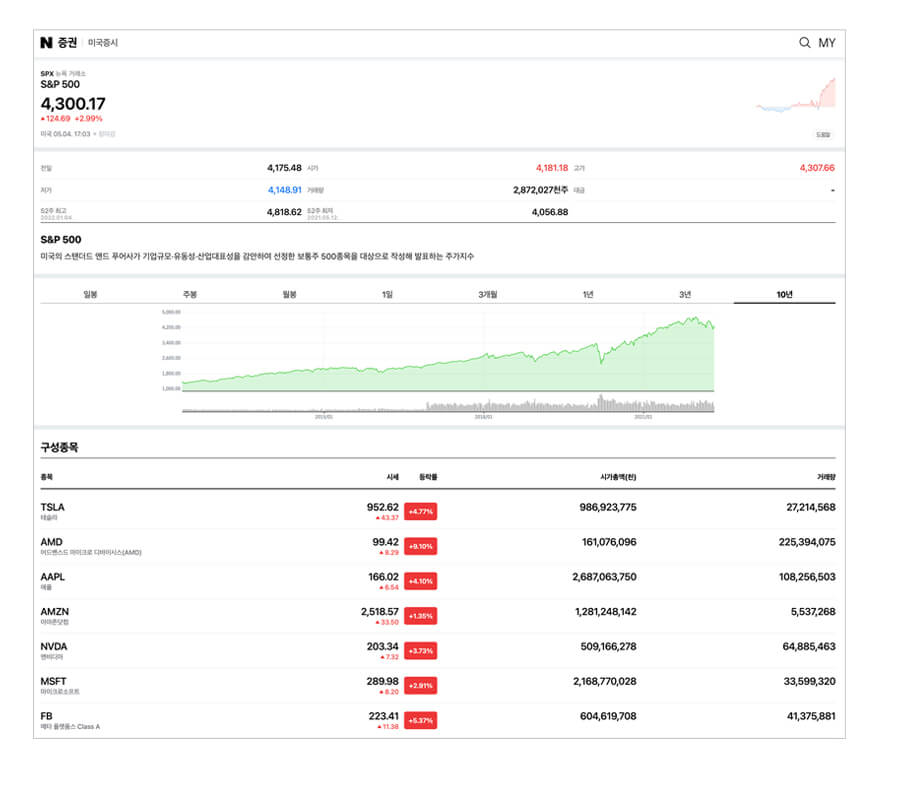Screen dimensions: 900x791
Task: Click the previous close value 4,175.48
Action: tap(284, 168)
